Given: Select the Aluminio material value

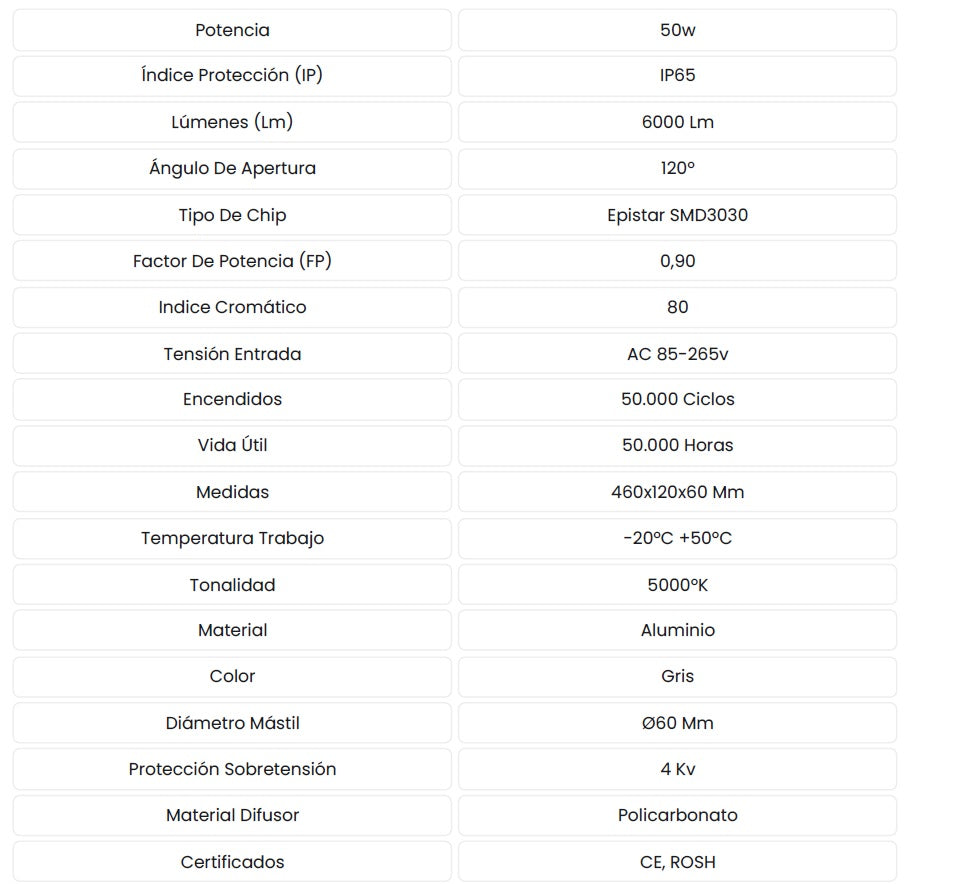Looking at the screenshot, I should coord(677,630).
